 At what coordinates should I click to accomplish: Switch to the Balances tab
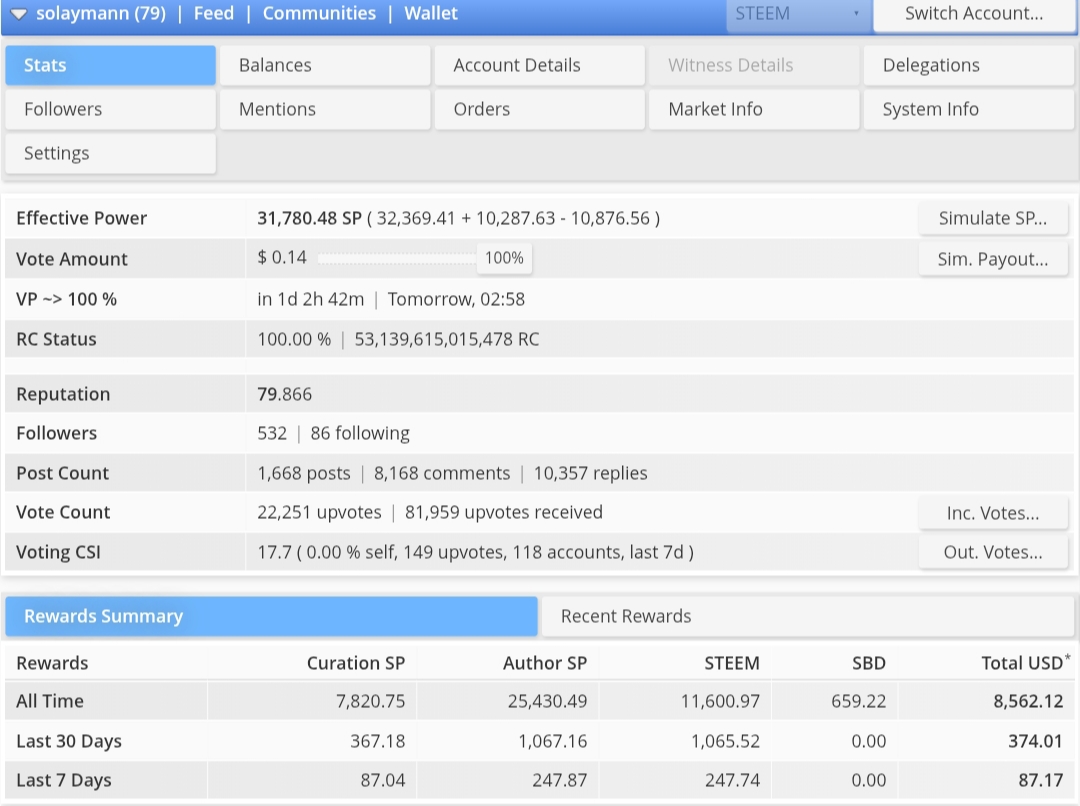[x=325, y=65]
